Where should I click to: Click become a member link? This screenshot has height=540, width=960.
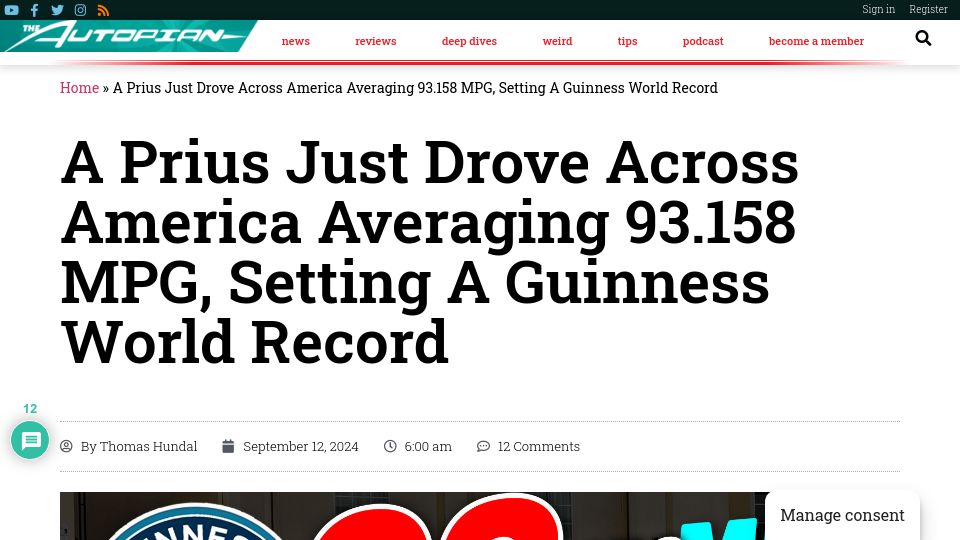click(x=816, y=41)
